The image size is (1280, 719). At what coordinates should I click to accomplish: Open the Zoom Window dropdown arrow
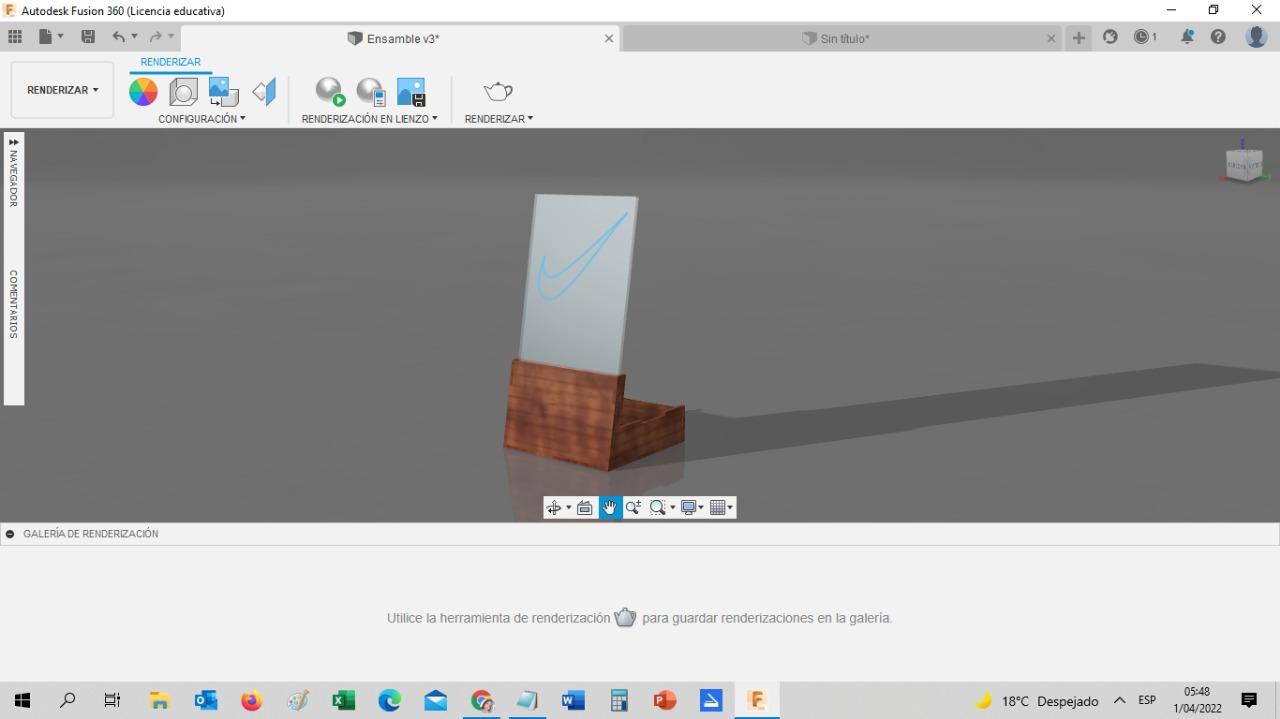click(x=672, y=508)
